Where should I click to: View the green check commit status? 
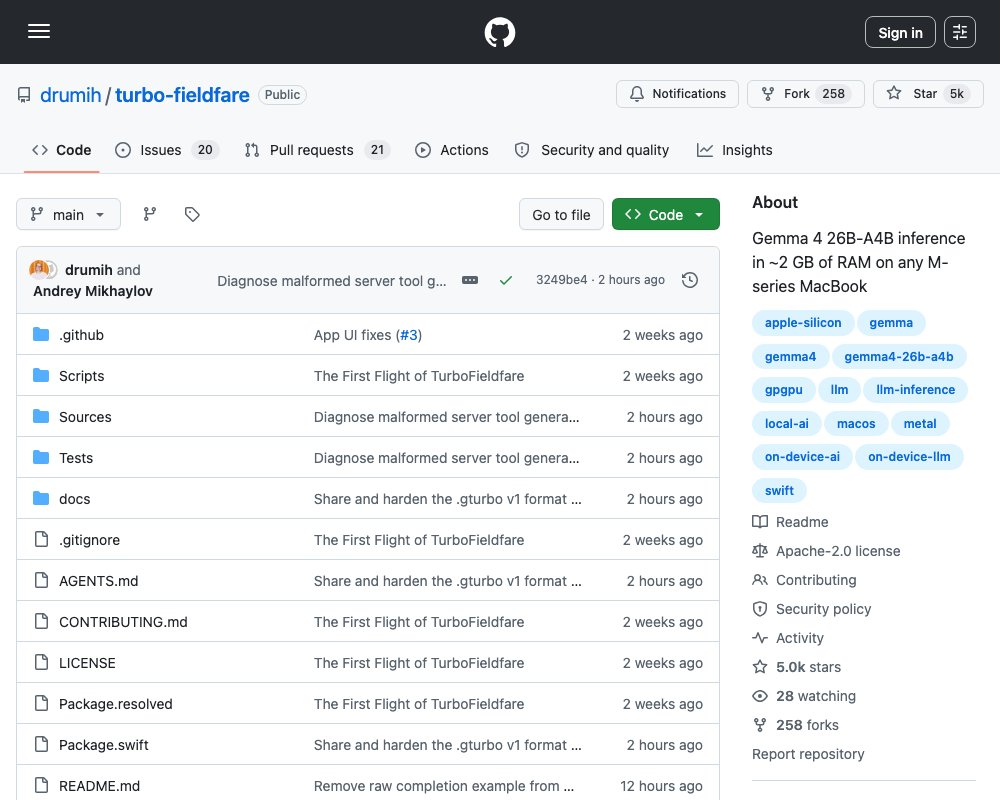(506, 280)
